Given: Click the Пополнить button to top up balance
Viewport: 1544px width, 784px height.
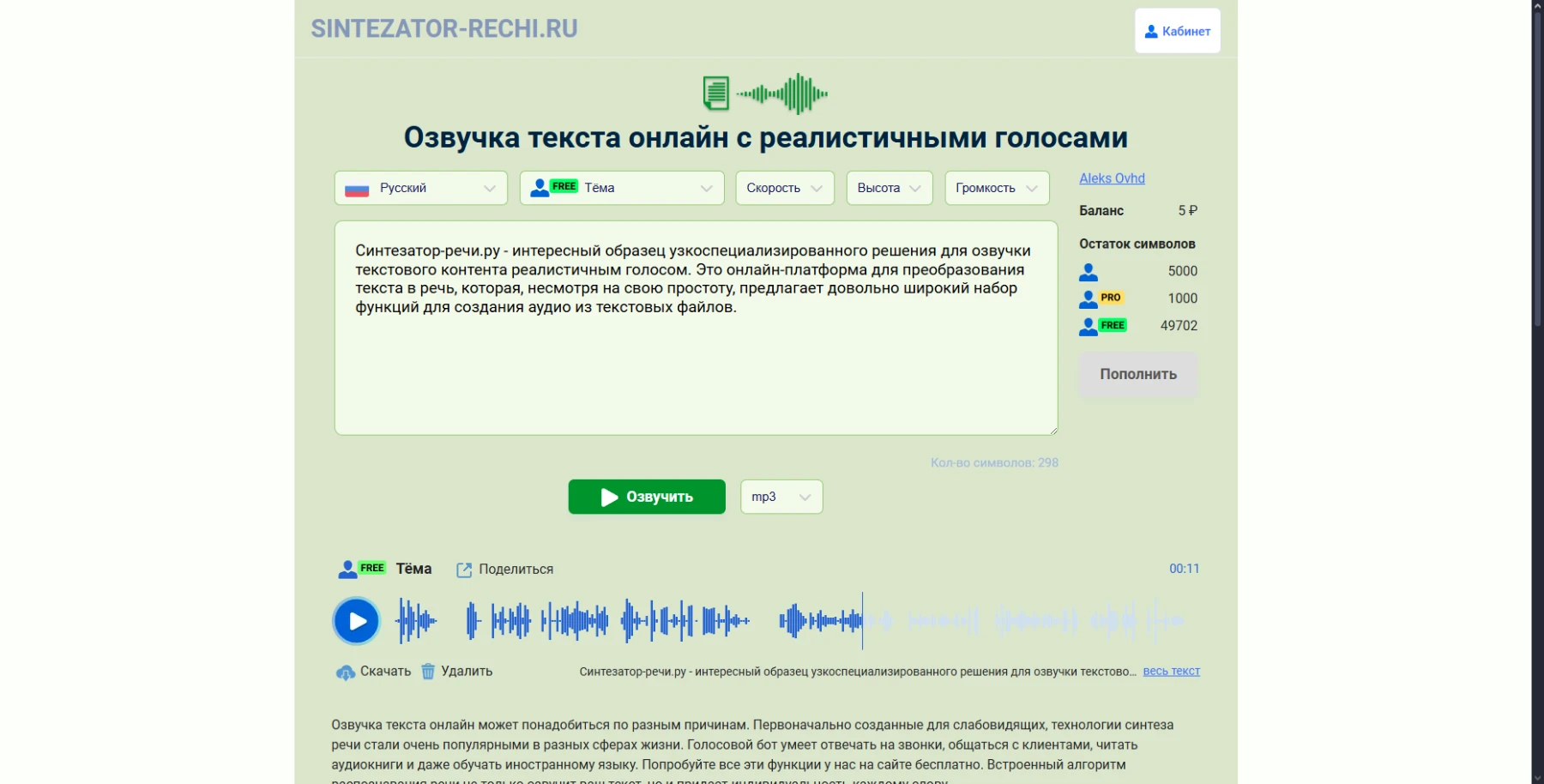Looking at the screenshot, I should (x=1137, y=374).
